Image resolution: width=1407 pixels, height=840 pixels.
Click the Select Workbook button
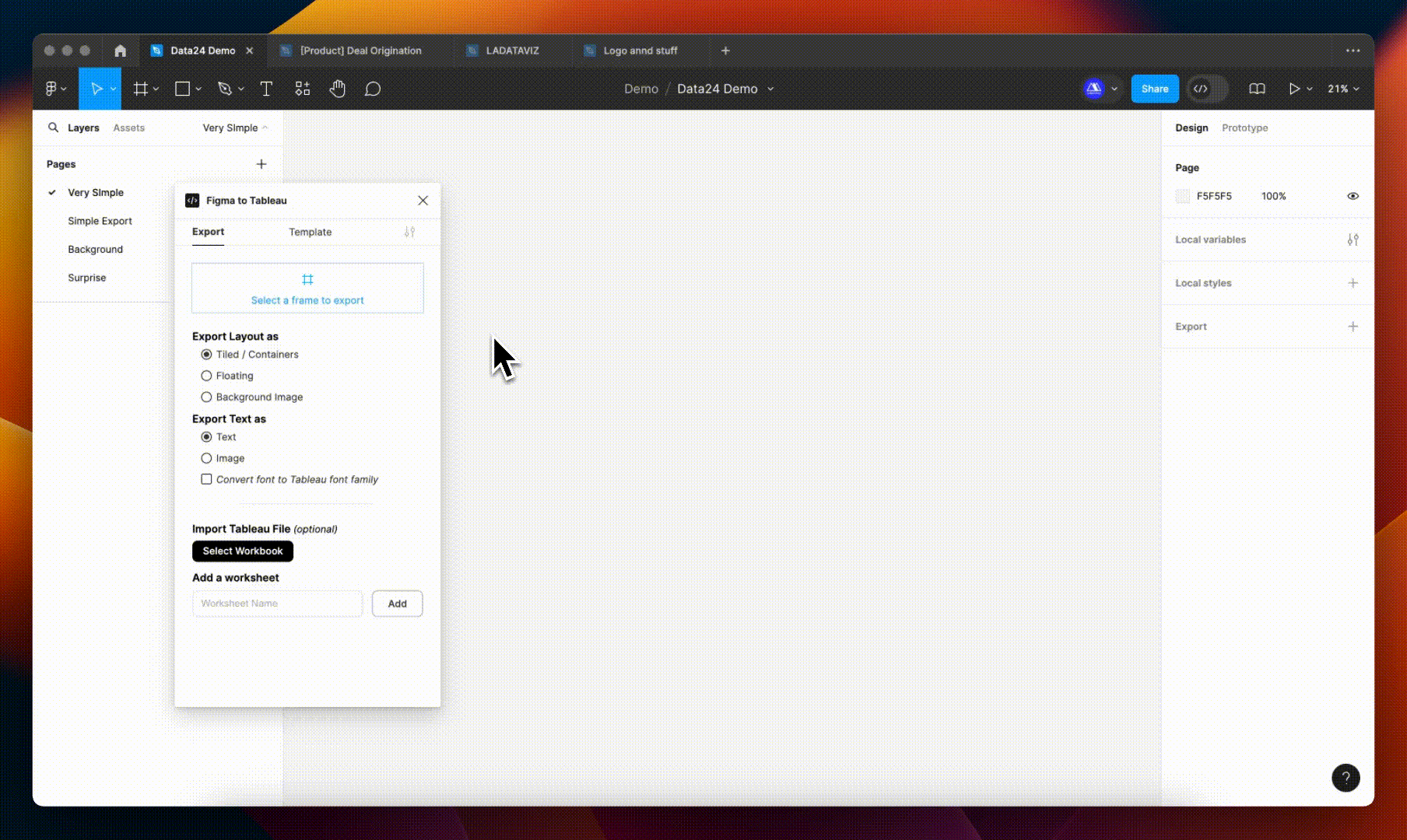coord(243,551)
